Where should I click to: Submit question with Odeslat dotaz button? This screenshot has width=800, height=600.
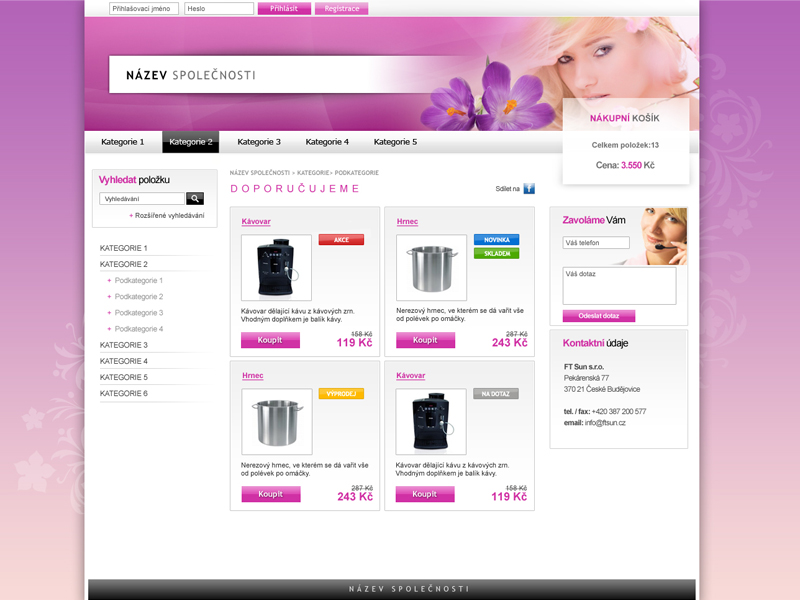[598, 316]
